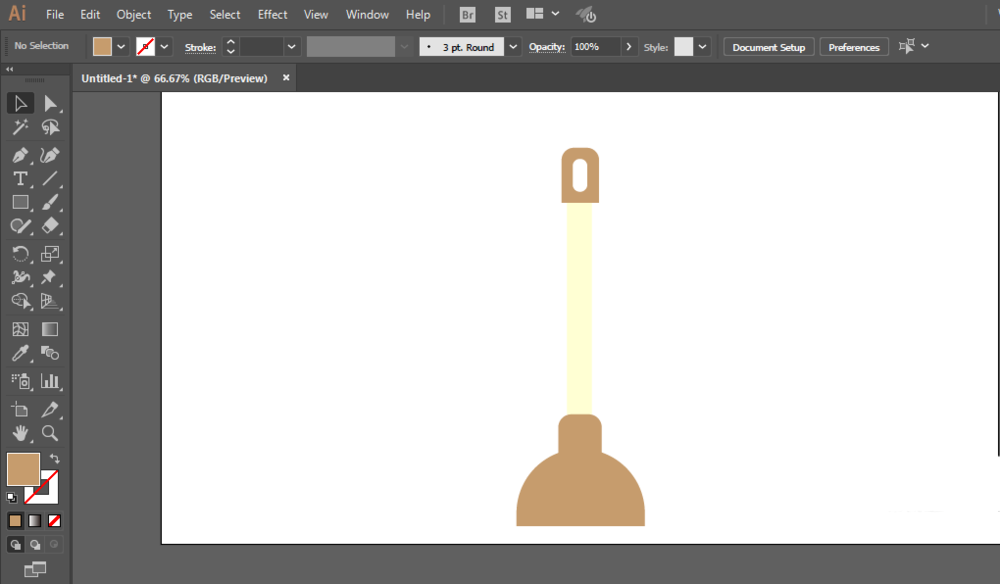This screenshot has width=1000, height=584.
Task: Select the Rotate tool
Action: [x=20, y=254]
